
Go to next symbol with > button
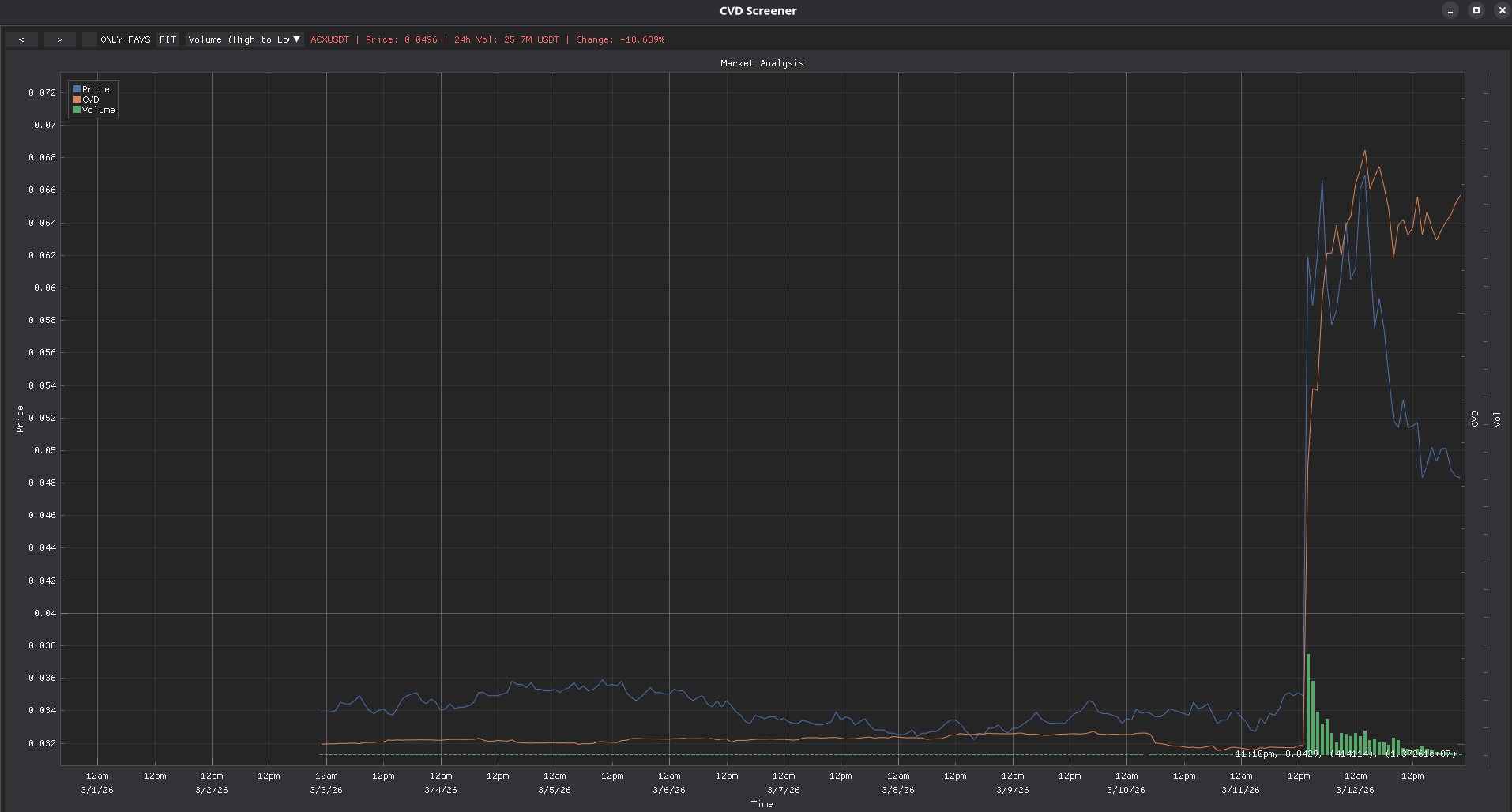click(60, 39)
